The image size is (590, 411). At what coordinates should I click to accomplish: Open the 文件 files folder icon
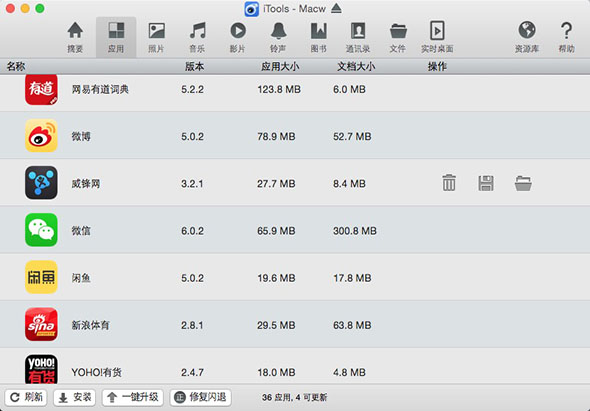coord(398,37)
